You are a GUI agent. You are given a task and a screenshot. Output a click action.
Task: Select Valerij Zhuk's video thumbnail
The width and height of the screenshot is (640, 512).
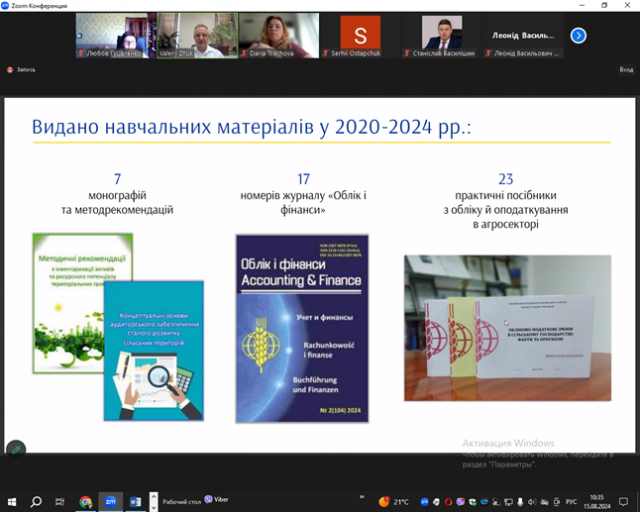click(197, 35)
